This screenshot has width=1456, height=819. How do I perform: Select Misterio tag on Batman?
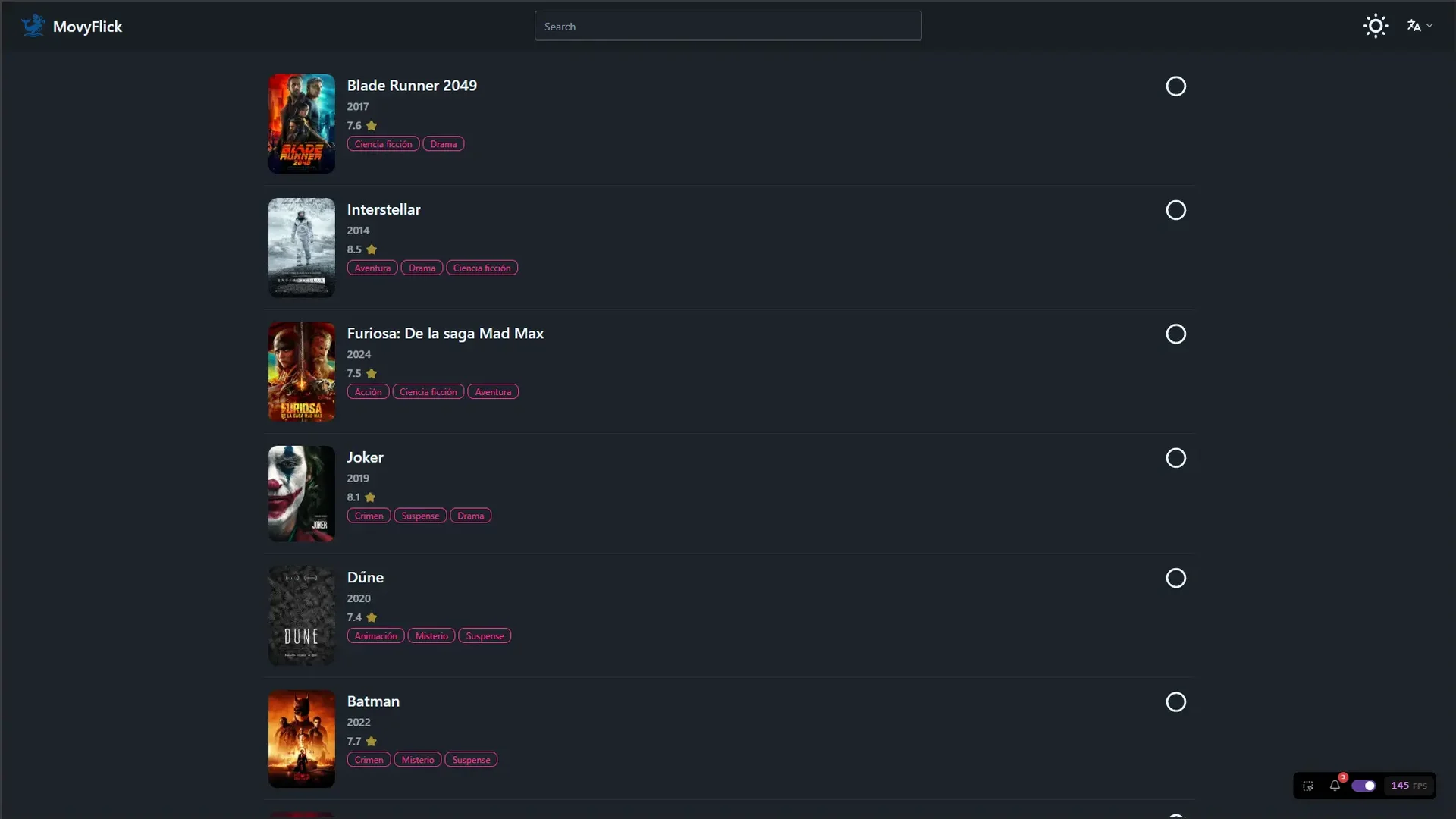(418, 760)
